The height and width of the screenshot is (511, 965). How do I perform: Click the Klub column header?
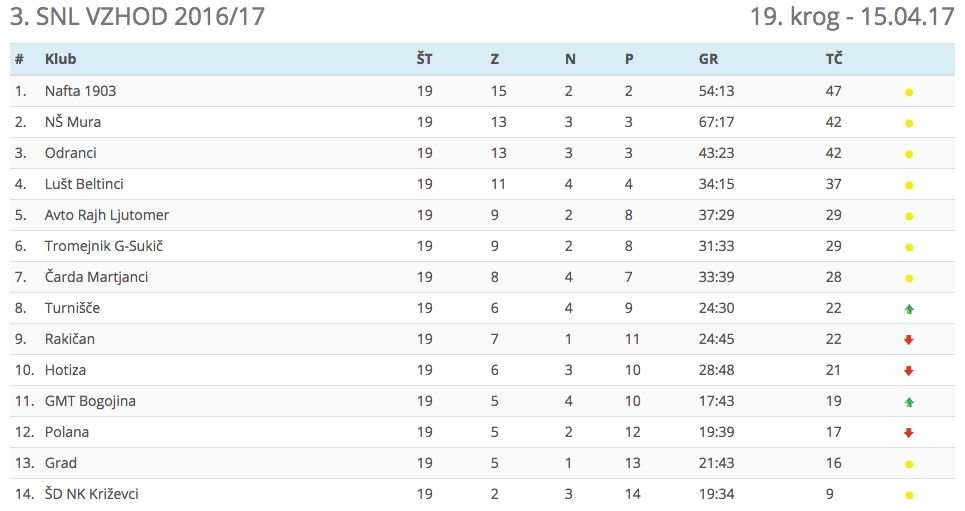pyautogui.click(x=60, y=59)
